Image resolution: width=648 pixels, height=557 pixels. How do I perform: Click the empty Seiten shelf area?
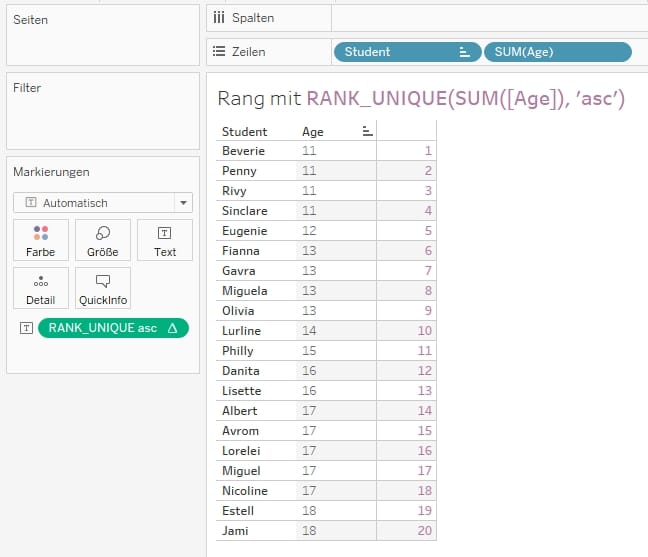click(x=102, y=45)
